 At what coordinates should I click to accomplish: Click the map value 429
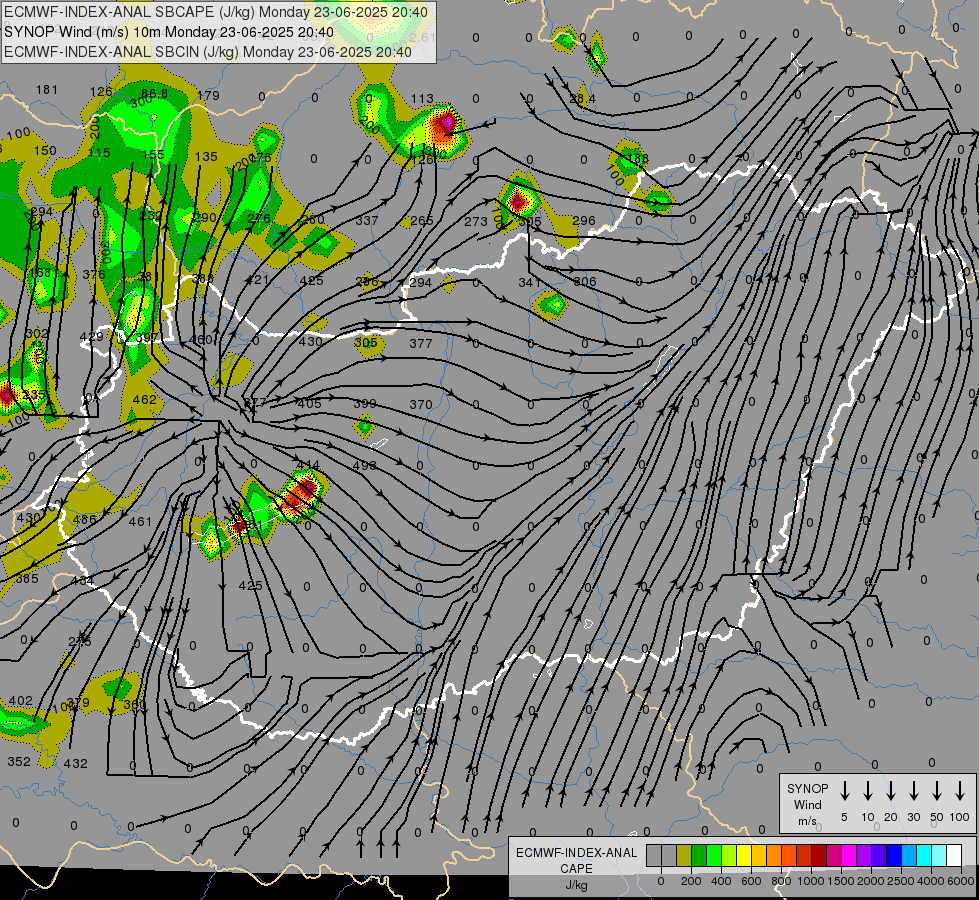[x=92, y=337]
